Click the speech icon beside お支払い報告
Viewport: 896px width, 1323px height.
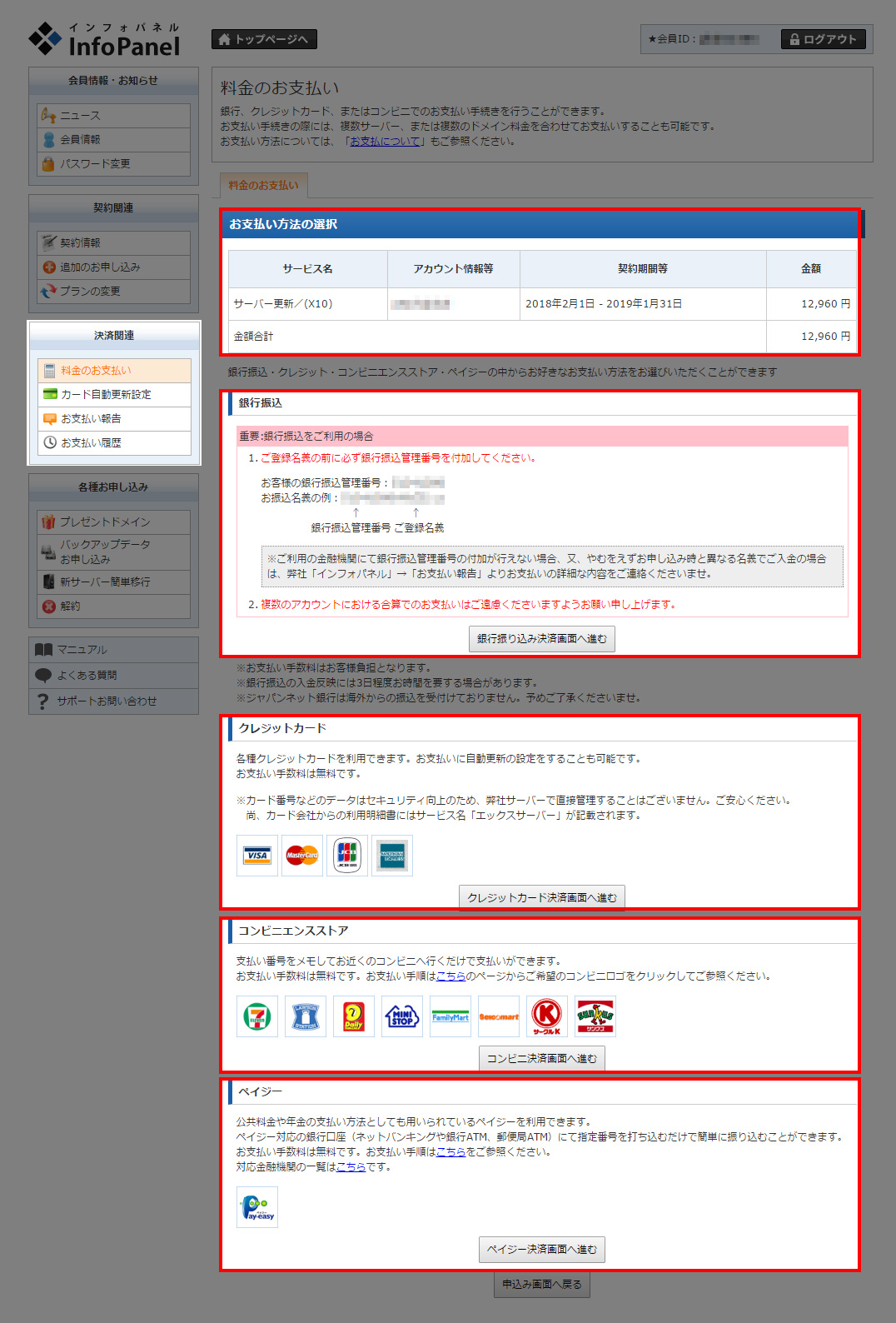point(50,419)
